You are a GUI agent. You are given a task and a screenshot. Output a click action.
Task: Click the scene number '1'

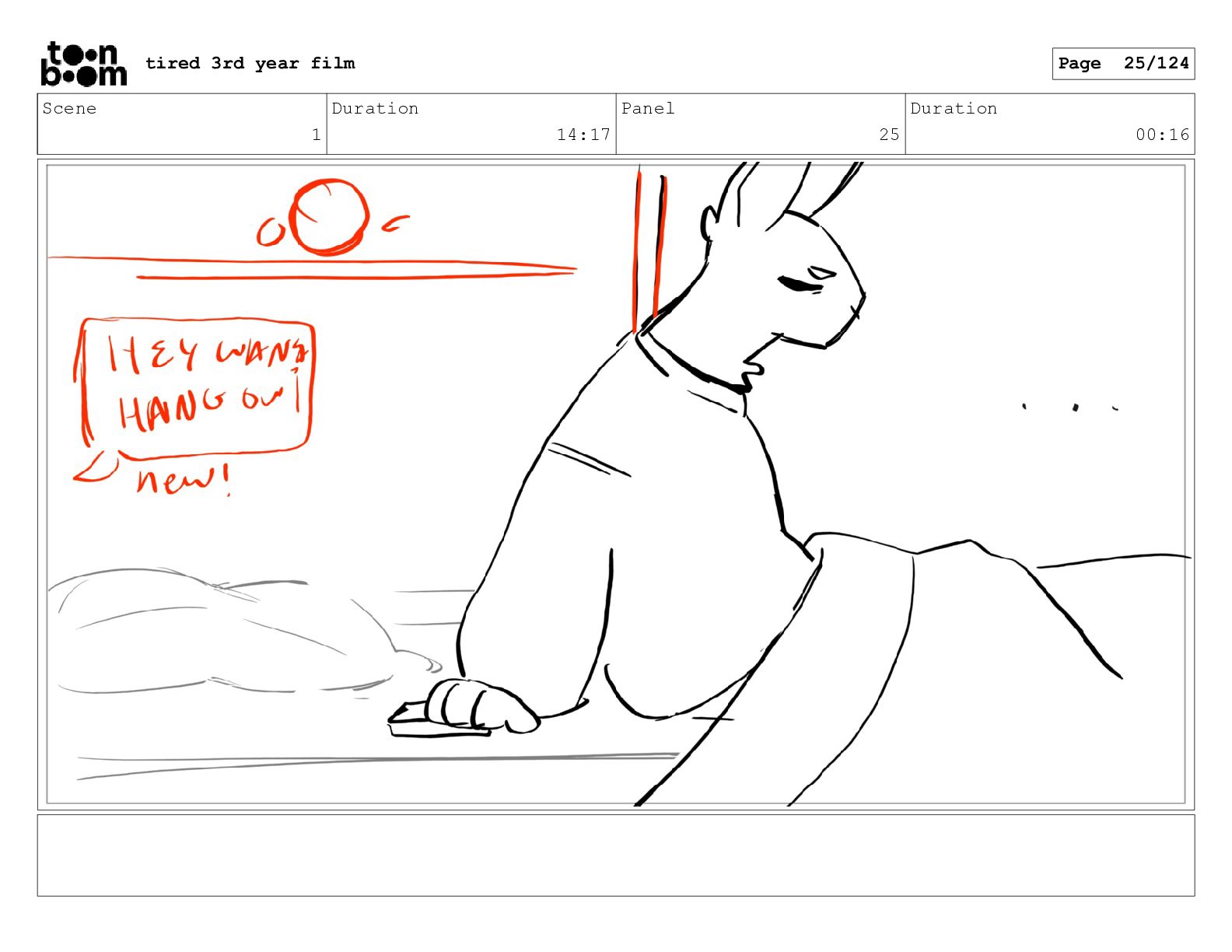pos(316,135)
